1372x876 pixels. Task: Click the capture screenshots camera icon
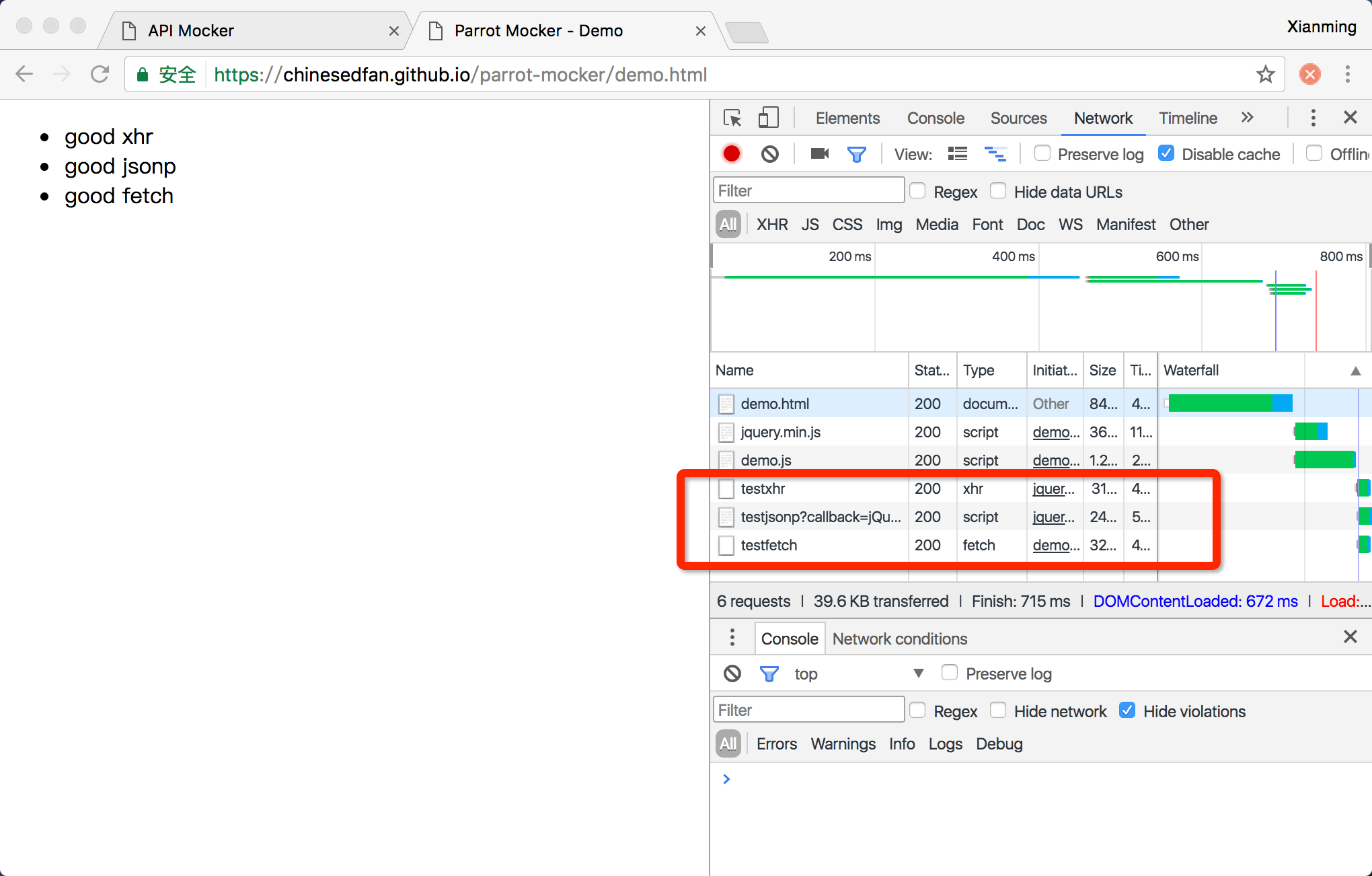pyautogui.click(x=819, y=154)
